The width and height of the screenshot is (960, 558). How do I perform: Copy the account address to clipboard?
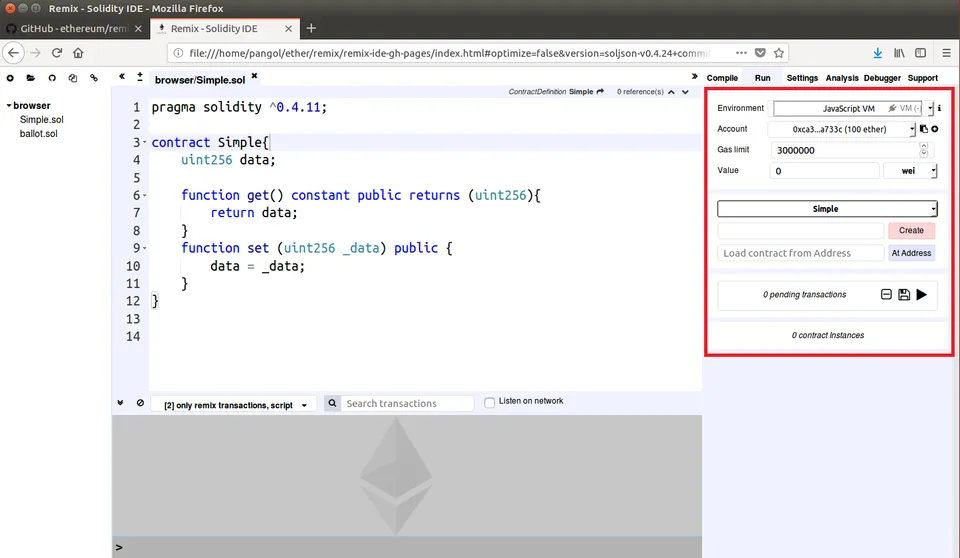(x=924, y=129)
